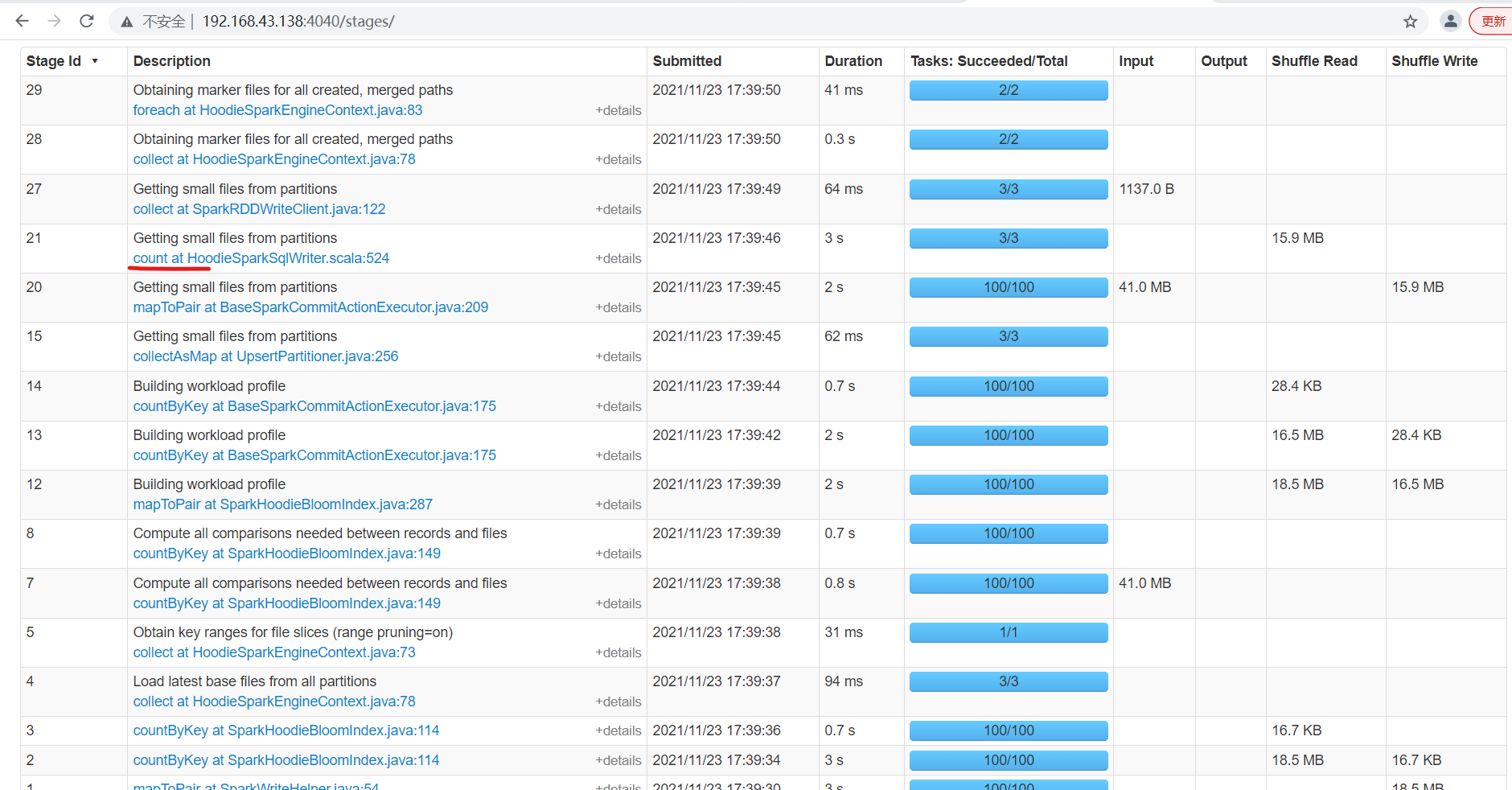Viewport: 1512px width, 790px height.
Task: Open stage 2 countByKey SparkHoodieBloomIndex.java:114
Action: [286, 760]
